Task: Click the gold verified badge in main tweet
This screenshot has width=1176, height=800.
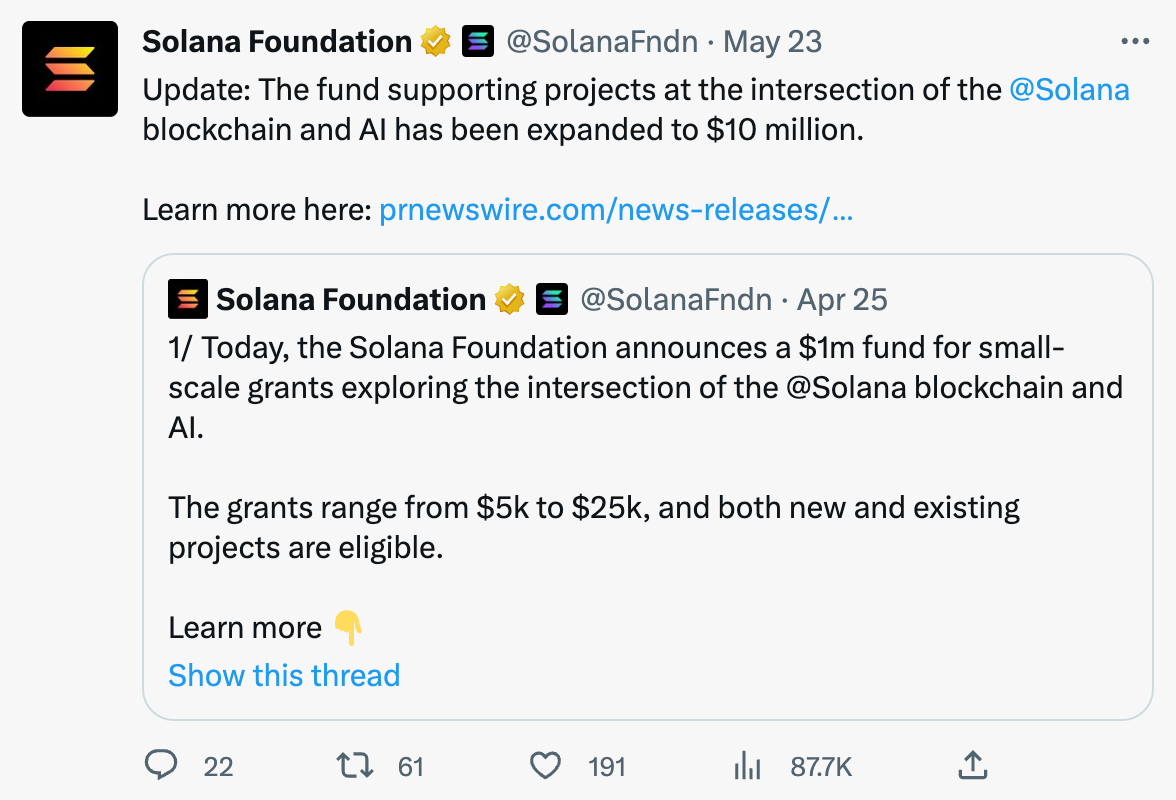Action: pyautogui.click(x=435, y=42)
